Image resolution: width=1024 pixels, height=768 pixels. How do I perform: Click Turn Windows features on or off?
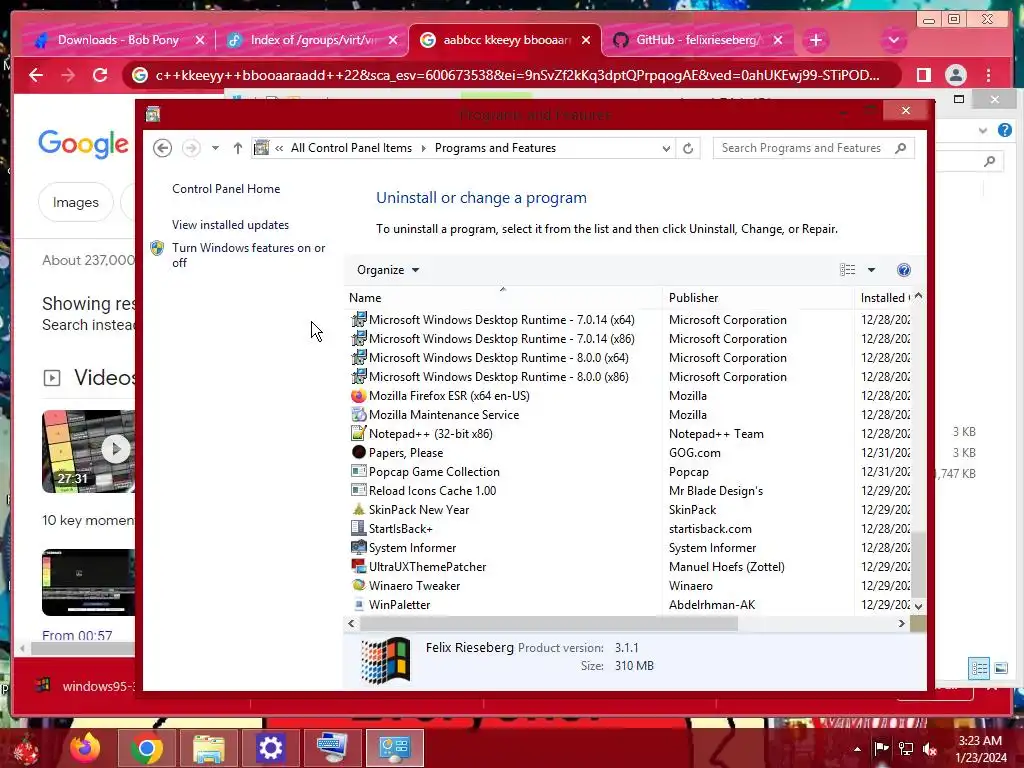(248, 255)
